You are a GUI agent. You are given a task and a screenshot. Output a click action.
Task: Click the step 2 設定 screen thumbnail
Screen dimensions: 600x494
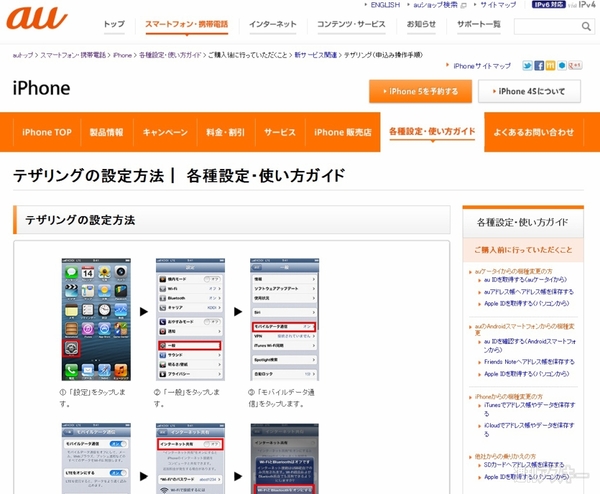[190, 319]
